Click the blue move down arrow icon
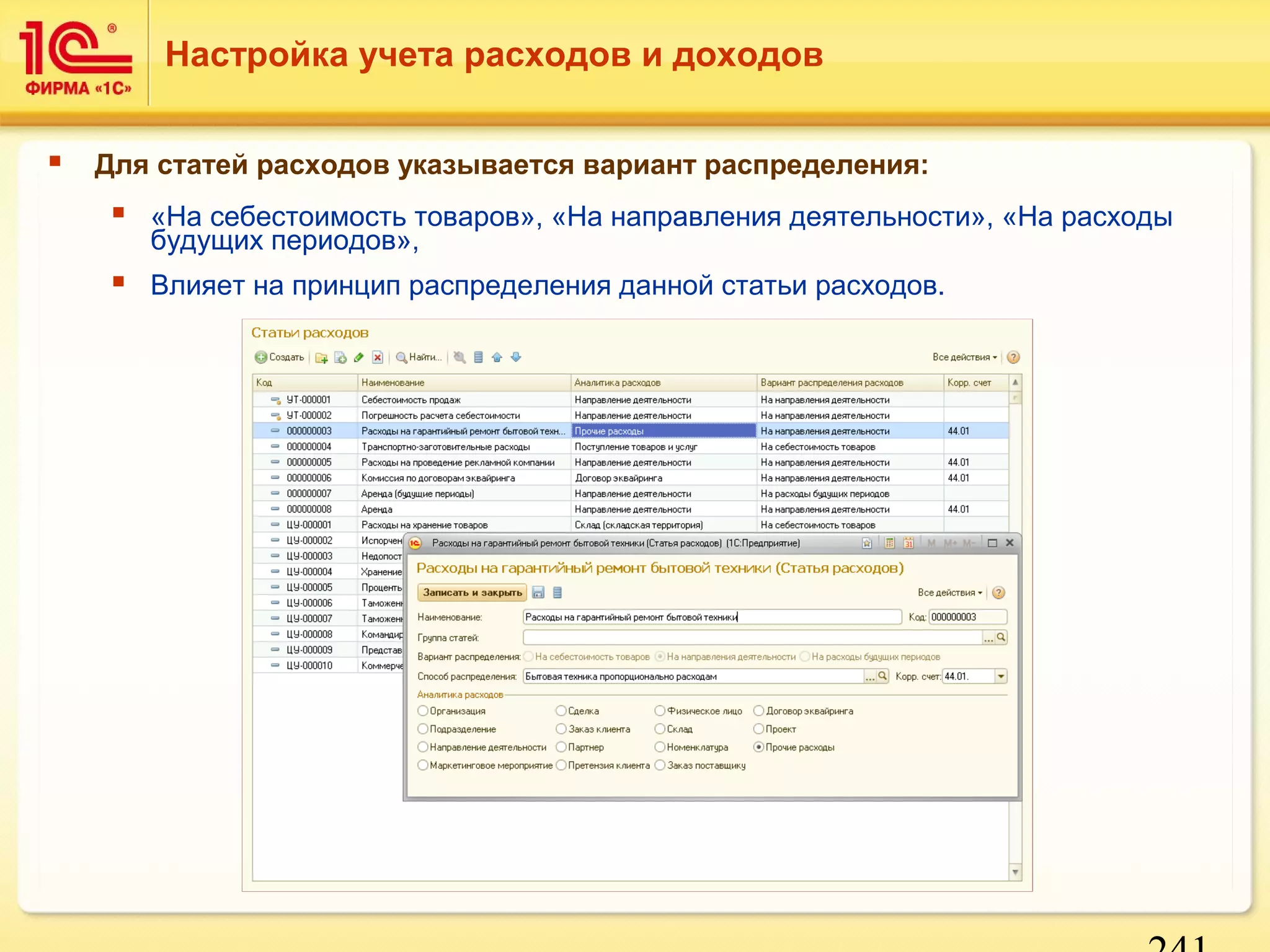 coord(516,357)
